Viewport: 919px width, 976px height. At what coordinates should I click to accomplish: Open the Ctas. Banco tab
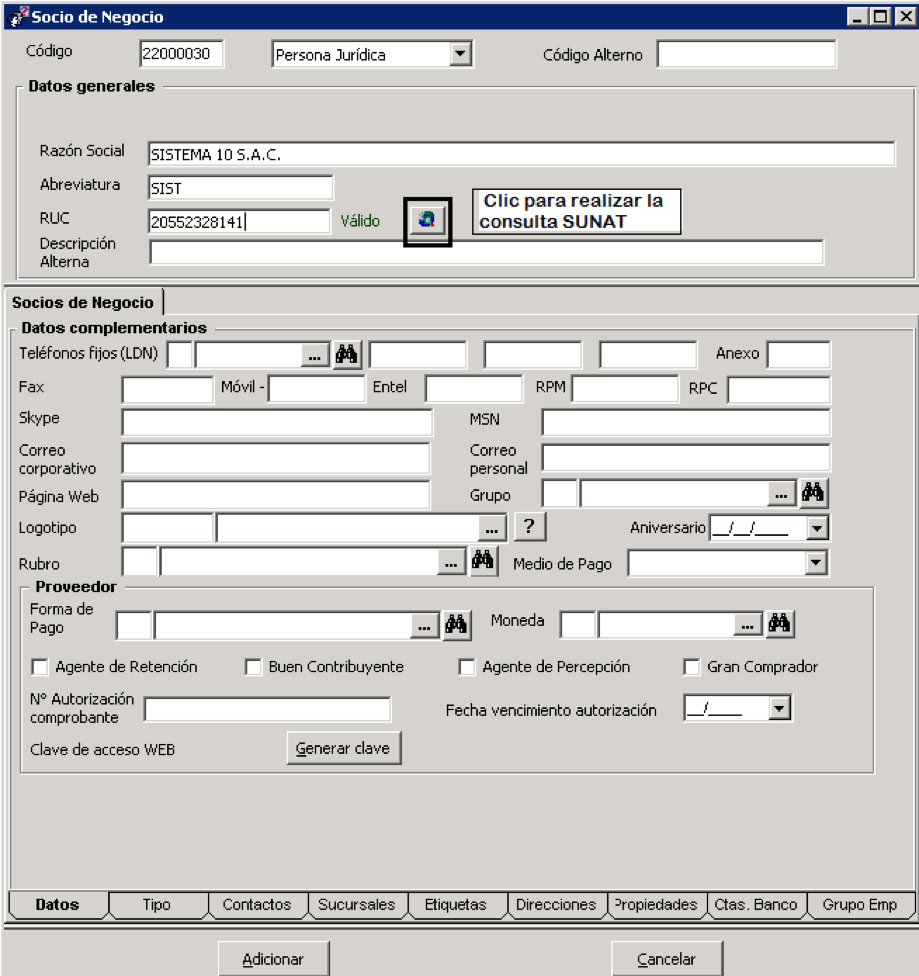click(x=756, y=904)
